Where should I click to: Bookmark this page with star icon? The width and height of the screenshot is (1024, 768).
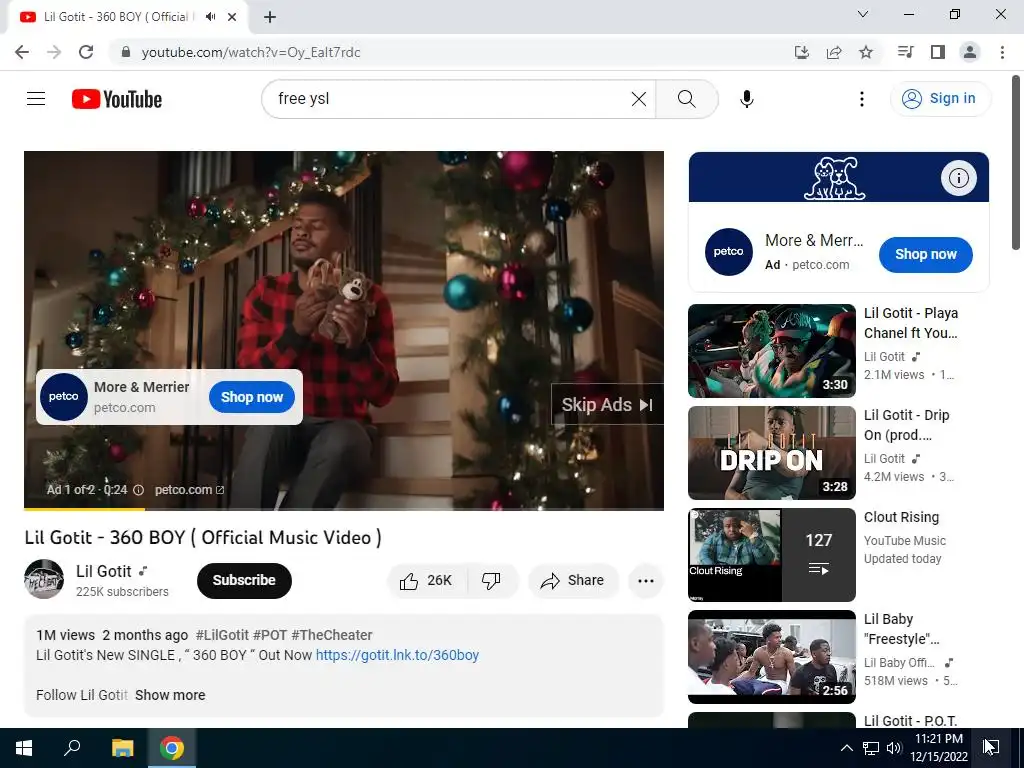865,52
